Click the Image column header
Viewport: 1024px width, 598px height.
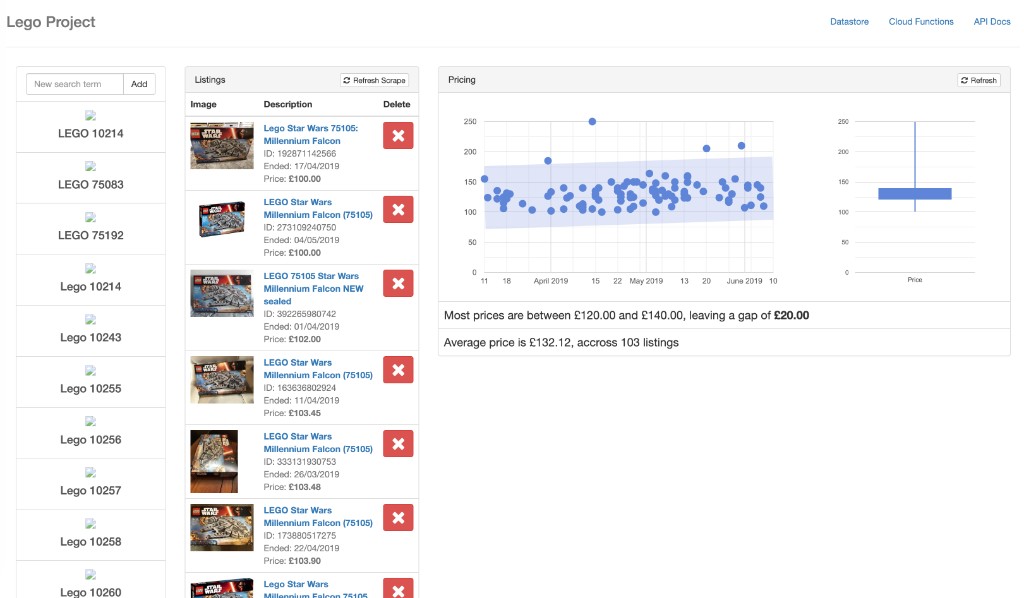pos(203,104)
